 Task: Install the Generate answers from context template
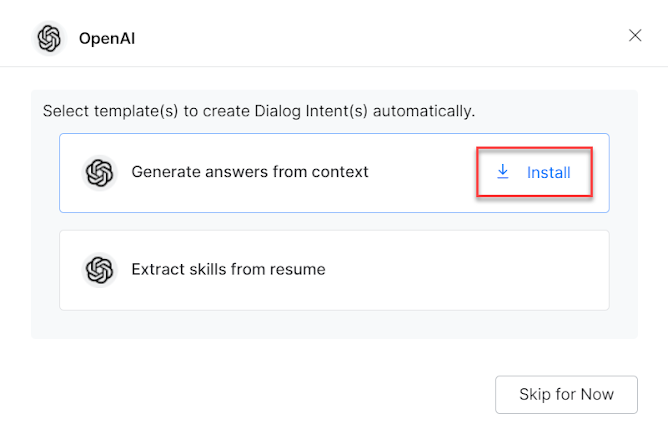pos(534,173)
